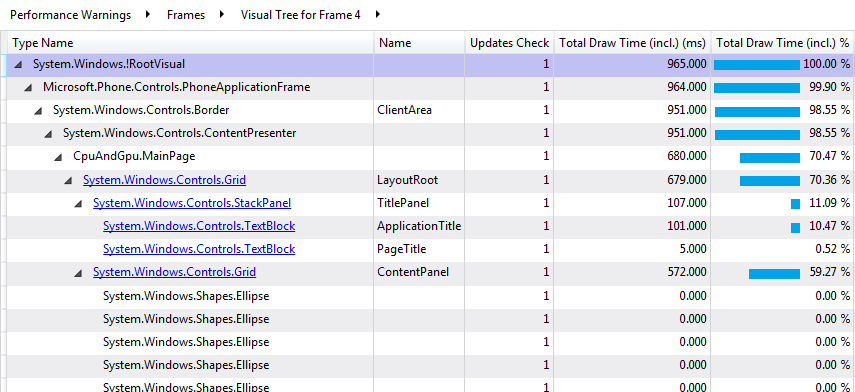Go to Performance Warnings breadcrumb

(70, 15)
